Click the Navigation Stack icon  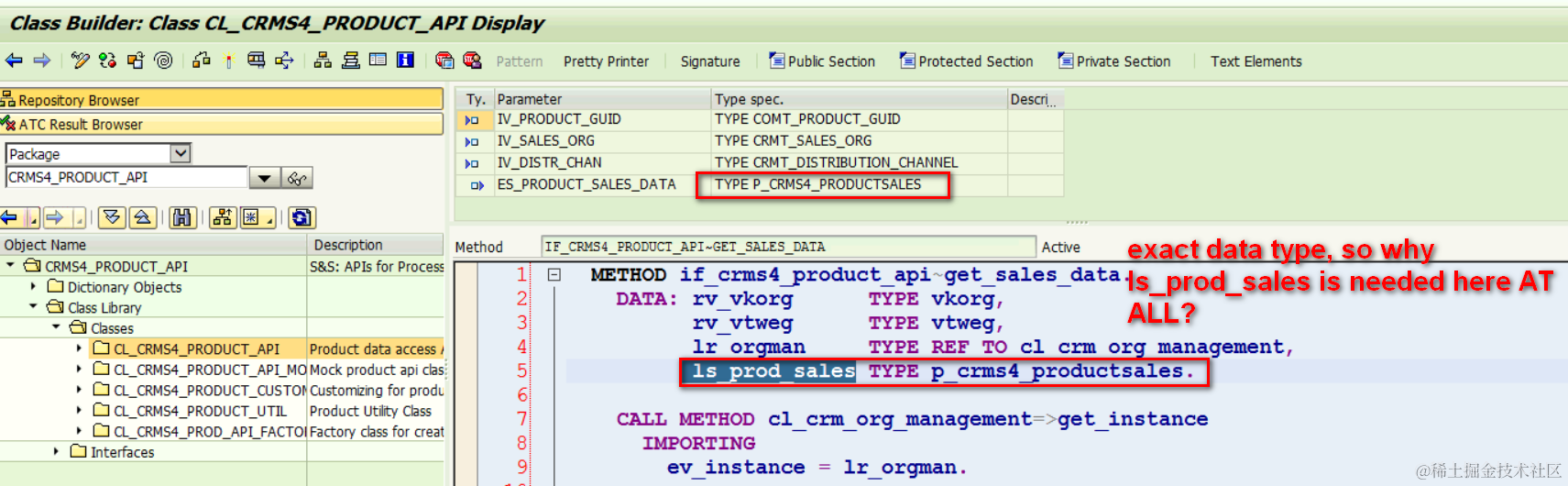point(350,61)
